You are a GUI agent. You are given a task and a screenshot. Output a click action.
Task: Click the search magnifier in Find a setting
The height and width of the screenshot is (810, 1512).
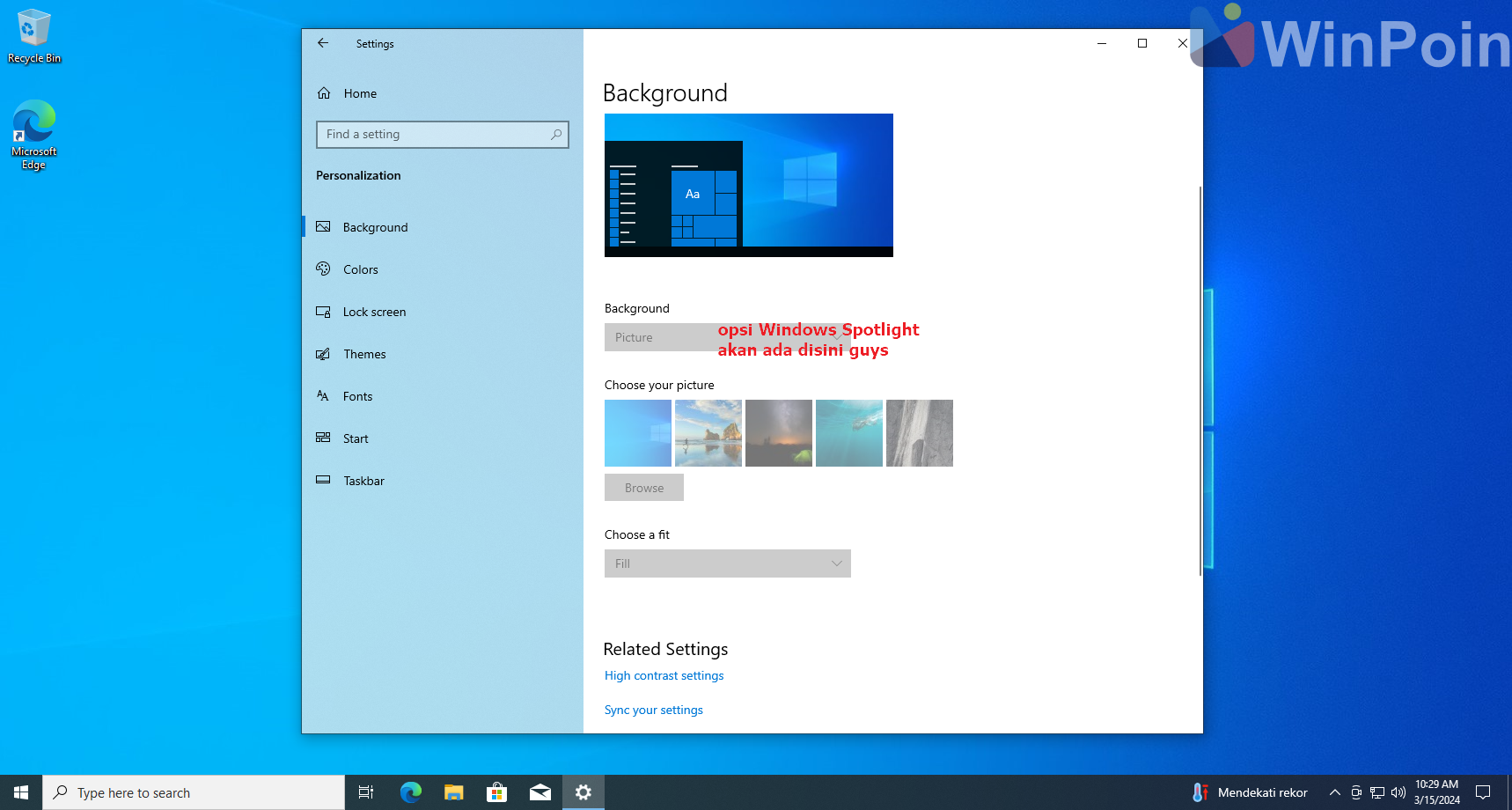(556, 135)
